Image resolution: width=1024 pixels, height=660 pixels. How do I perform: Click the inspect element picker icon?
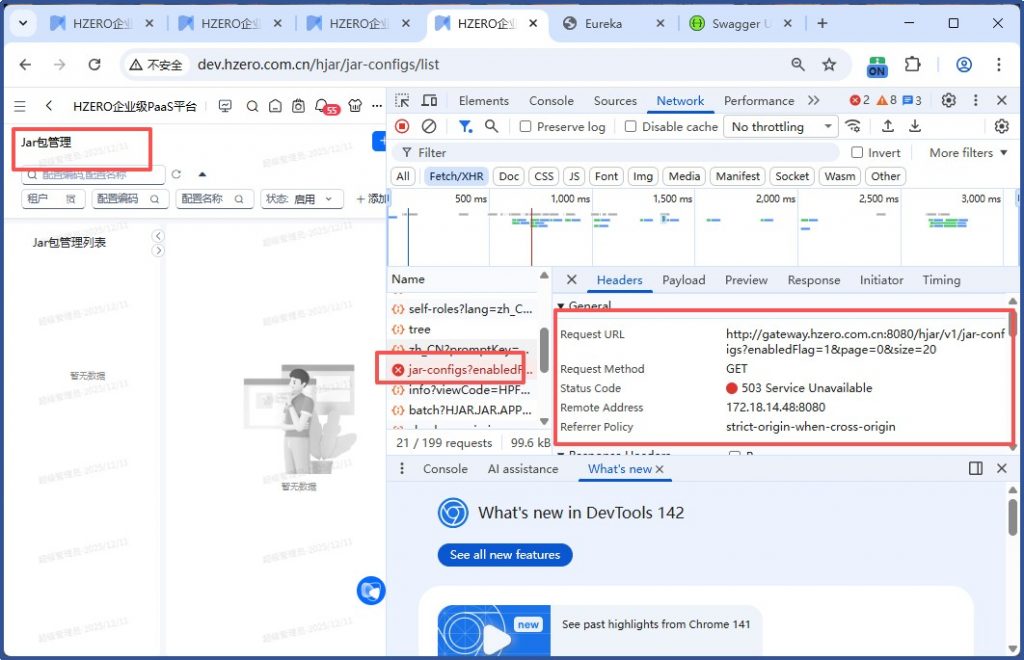[402, 101]
